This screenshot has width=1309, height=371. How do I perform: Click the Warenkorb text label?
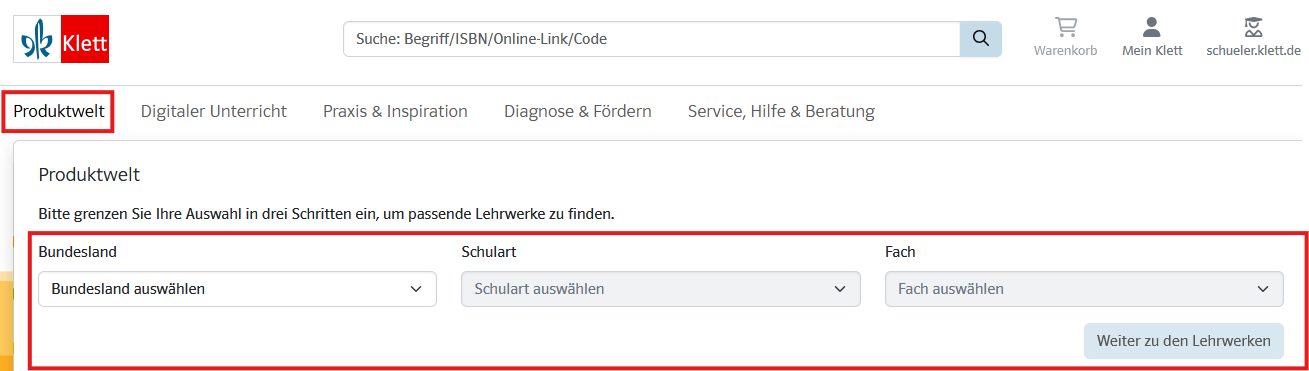pos(1065,51)
